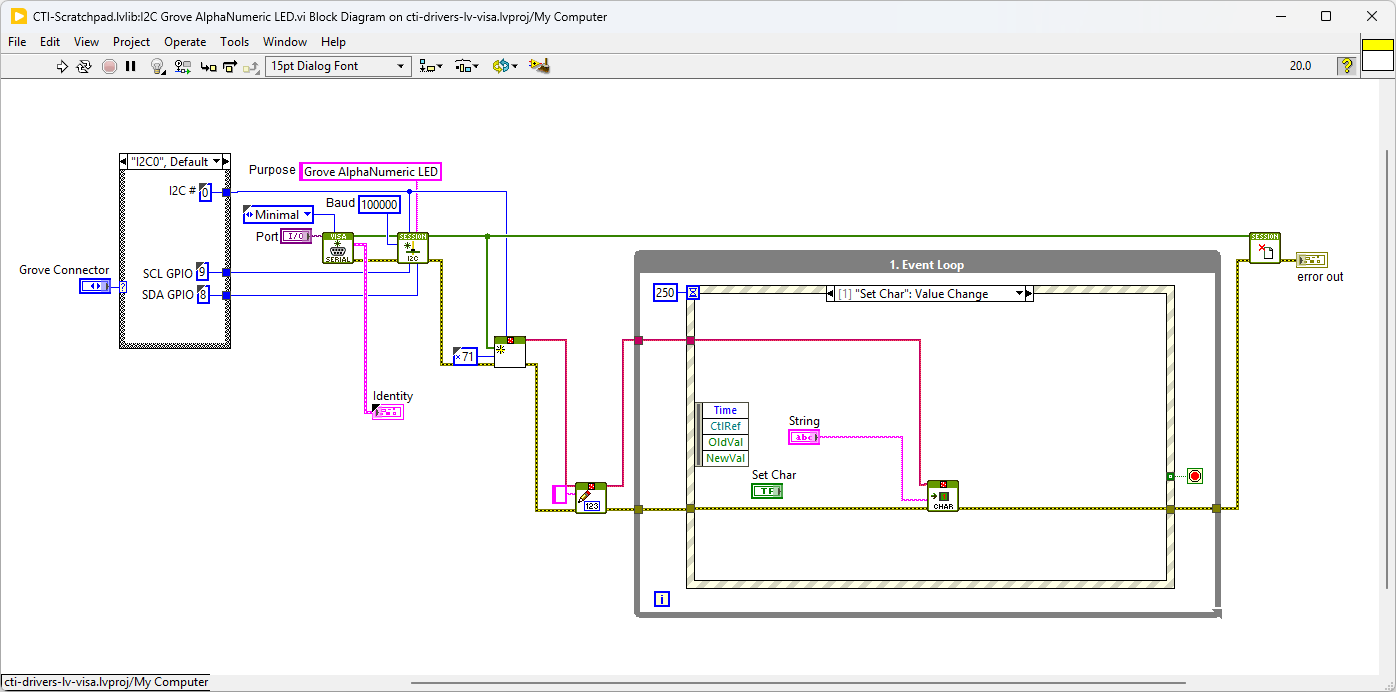Screen dimensions: 1396x692
Task: Open the 15pt Dialog Font dropdown
Action: coord(338,66)
